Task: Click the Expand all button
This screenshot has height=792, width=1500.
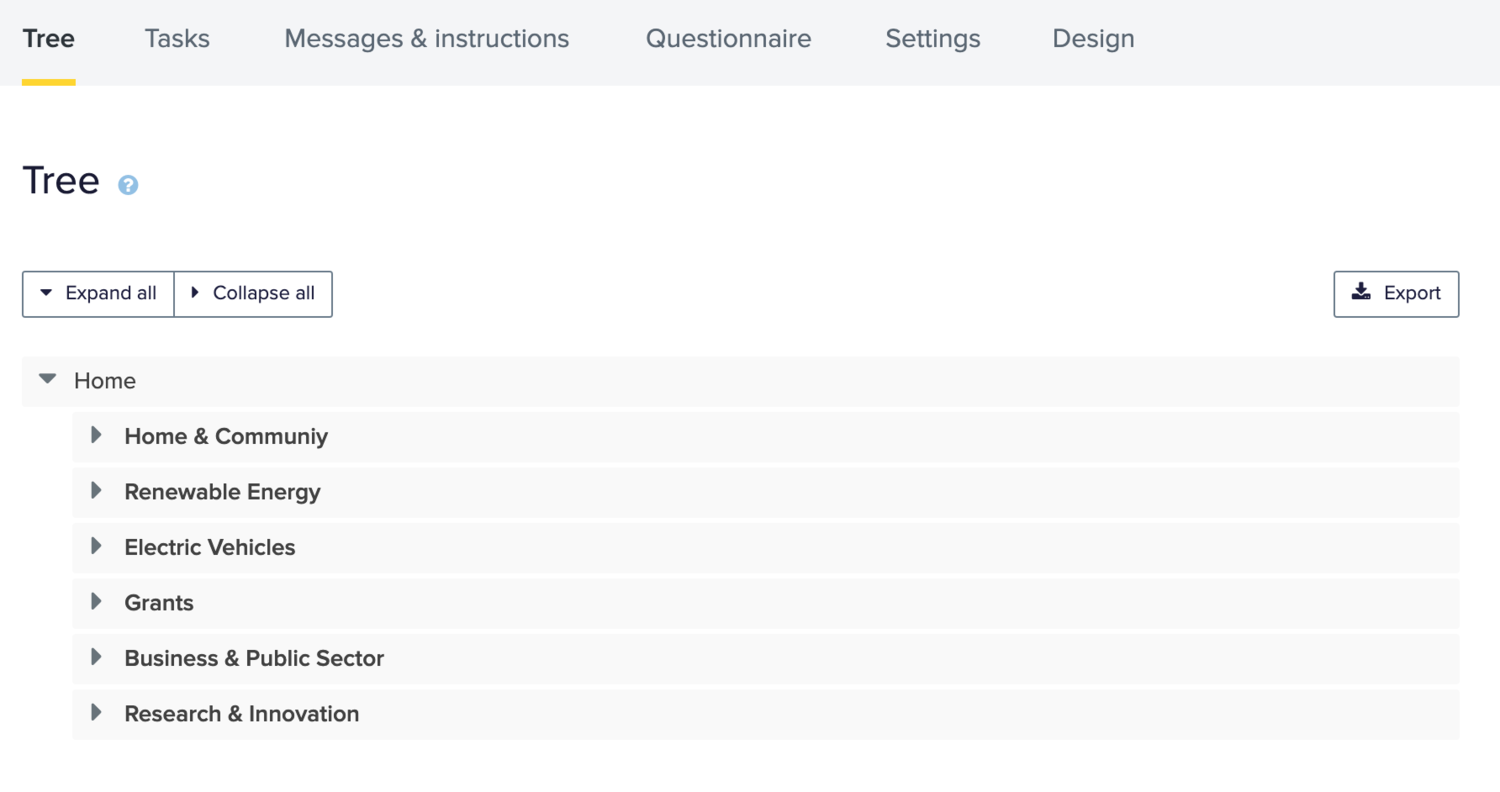Action: click(x=98, y=293)
